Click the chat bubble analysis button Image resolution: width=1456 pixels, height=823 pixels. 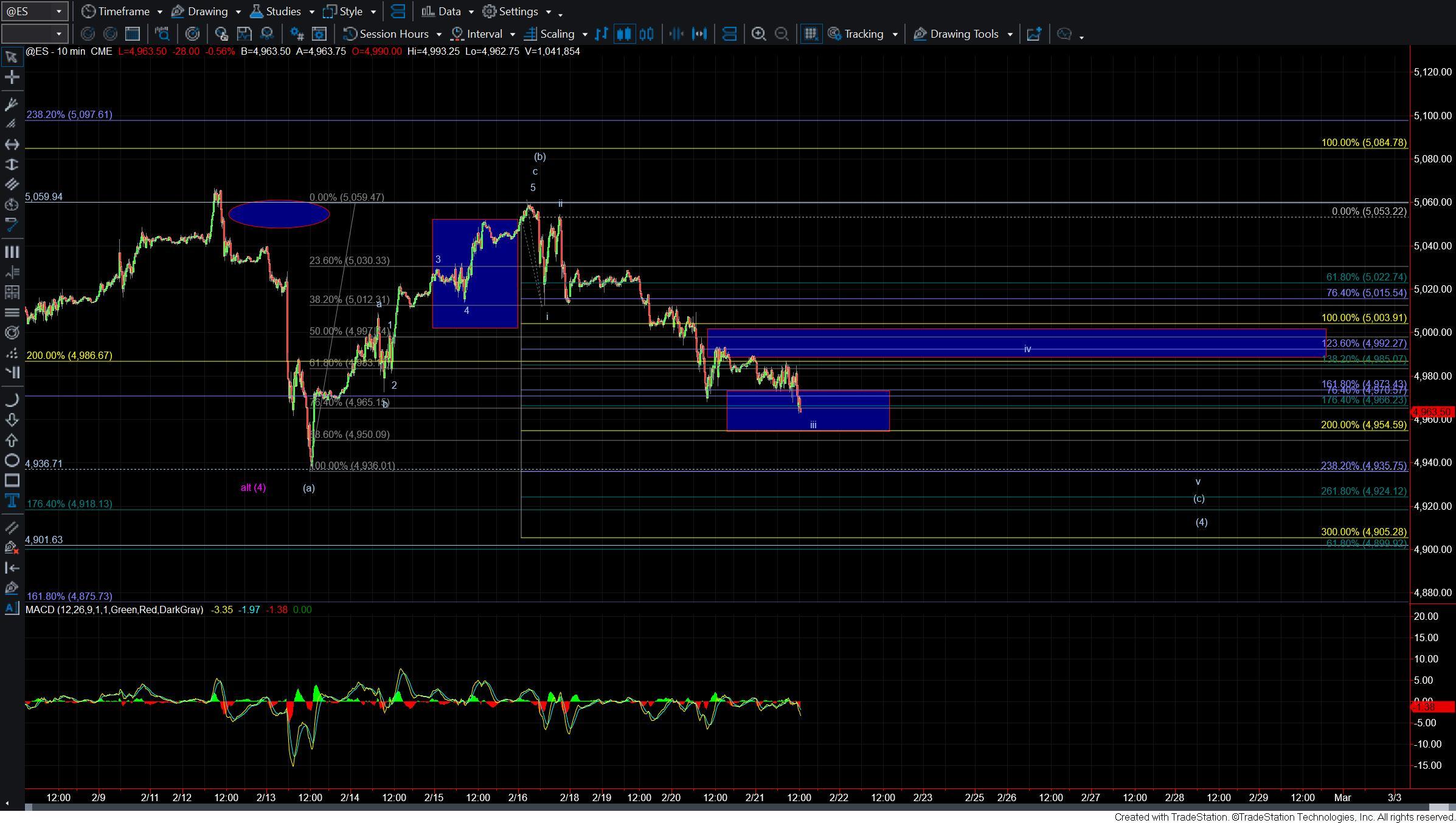(1064, 34)
